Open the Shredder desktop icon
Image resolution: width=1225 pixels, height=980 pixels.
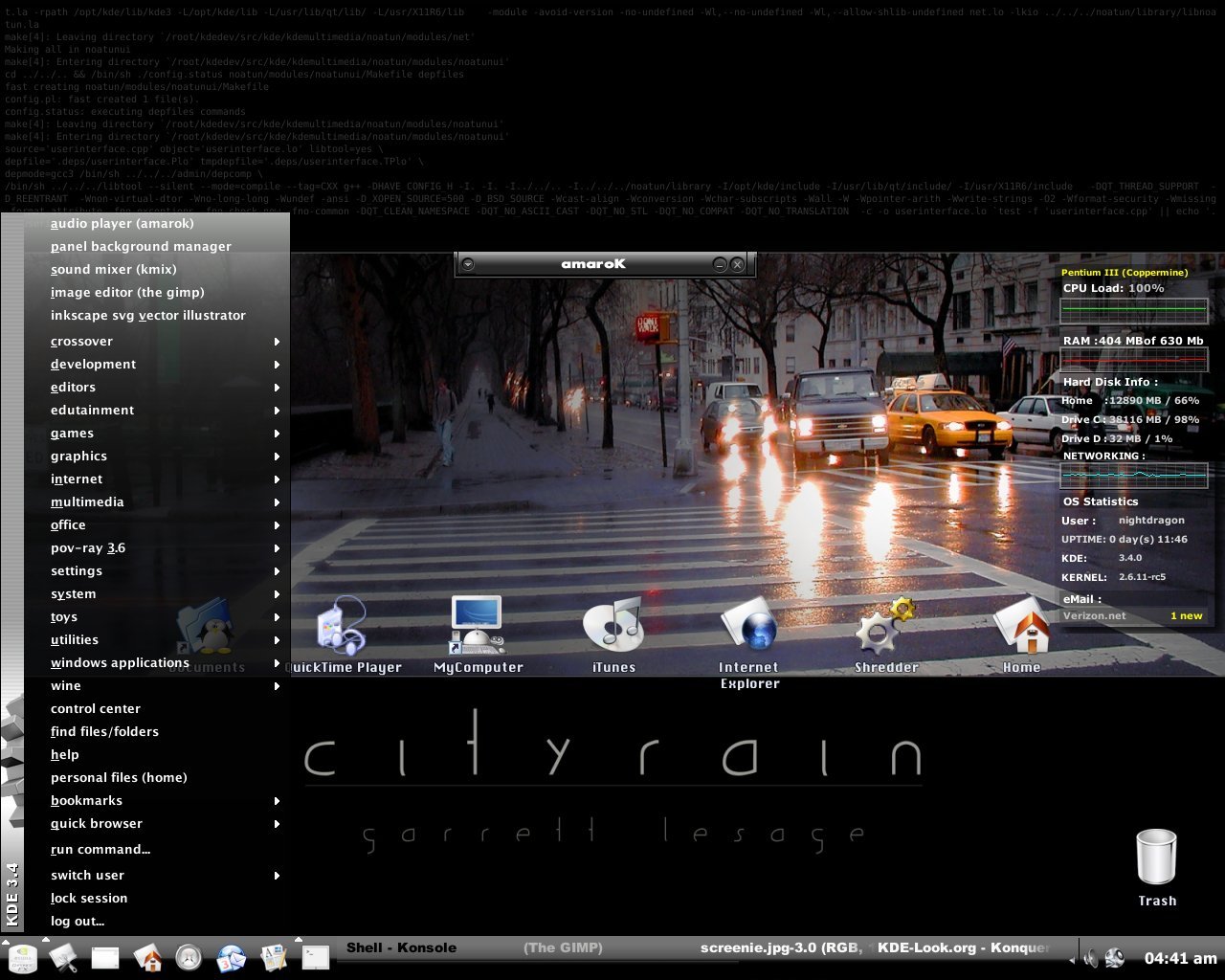pyautogui.click(x=886, y=635)
